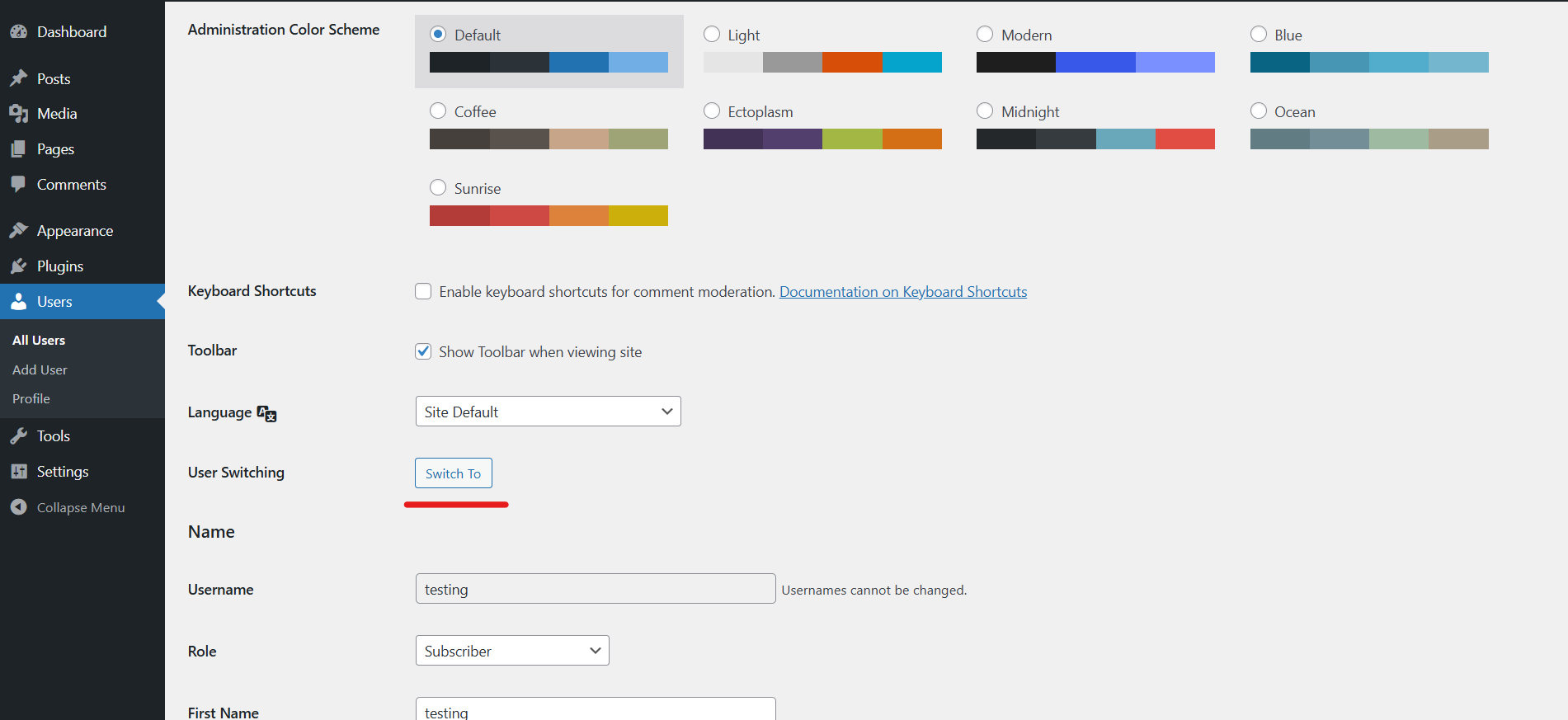Click the Ectoplasm scheme color palette strip
The height and width of the screenshot is (720, 1568).
tap(822, 139)
